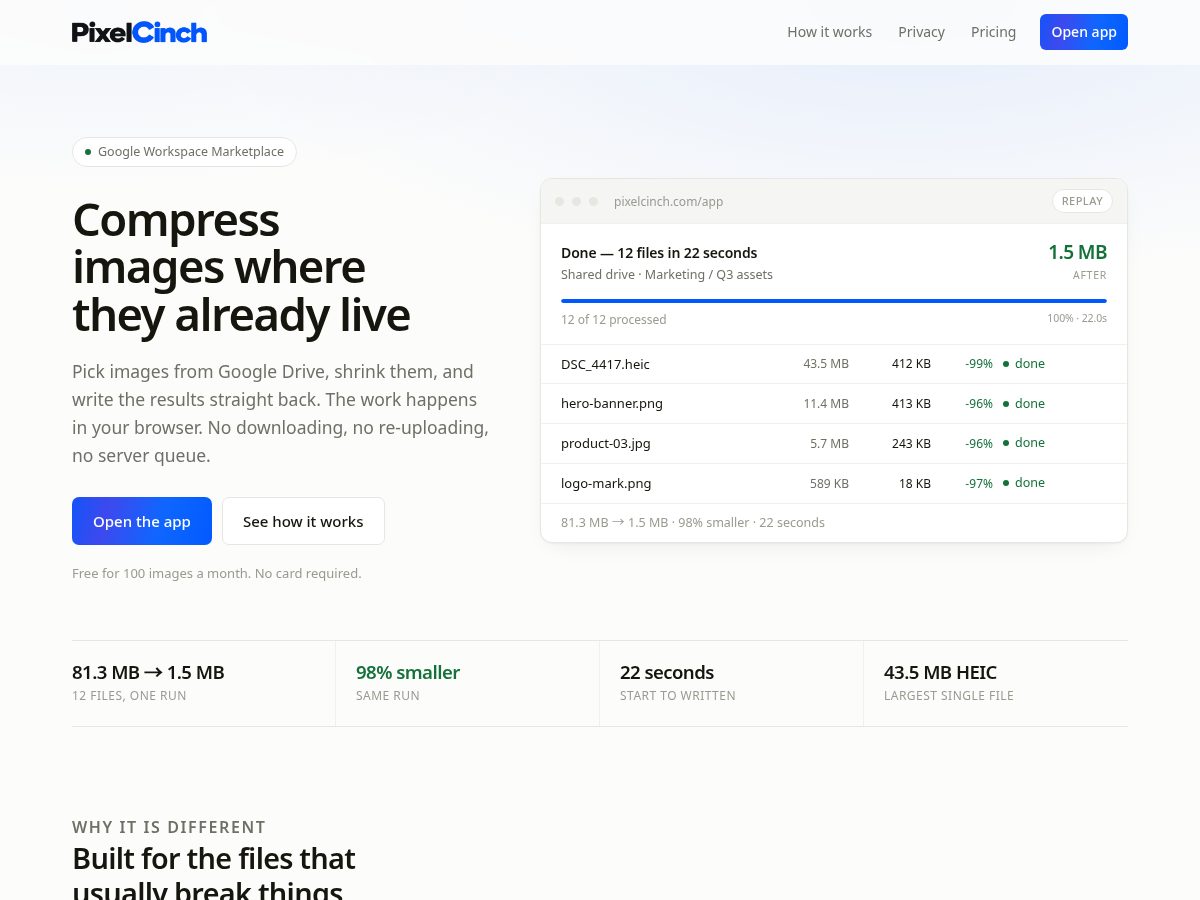Select the hero-banner.png file name
This screenshot has height=900, width=1200.
pos(612,404)
